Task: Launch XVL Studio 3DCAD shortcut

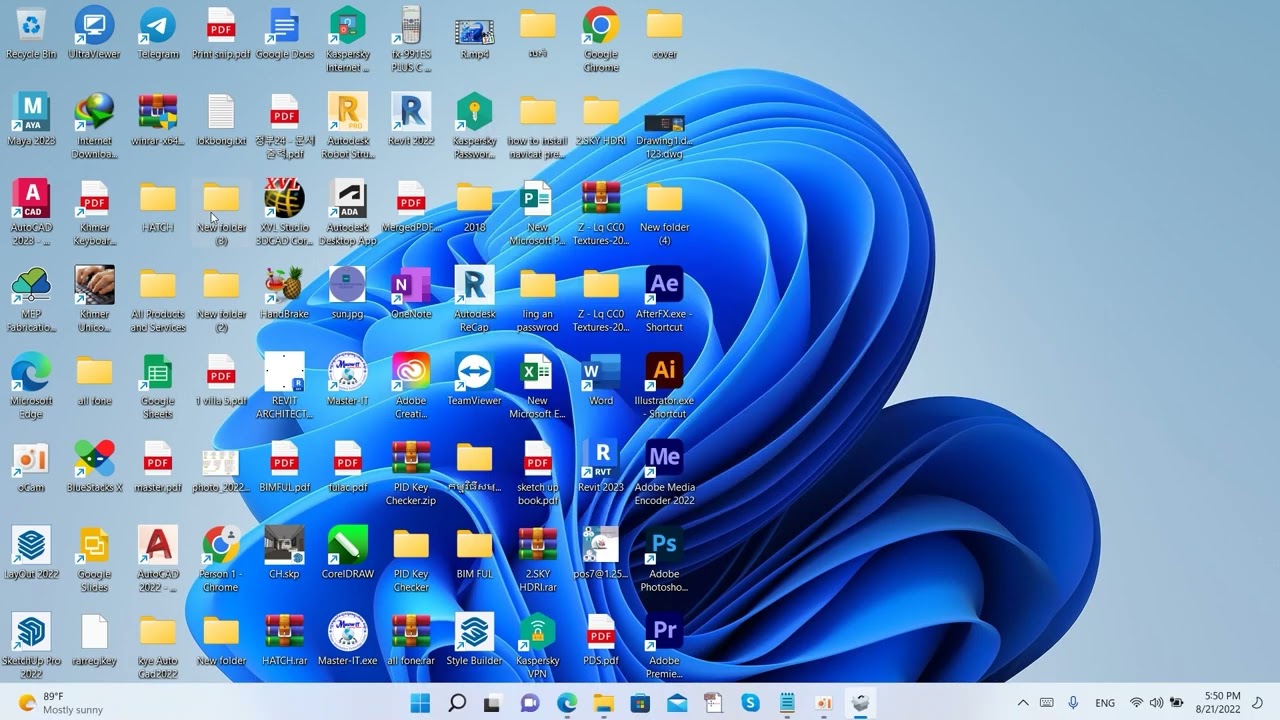Action: pyautogui.click(x=284, y=213)
